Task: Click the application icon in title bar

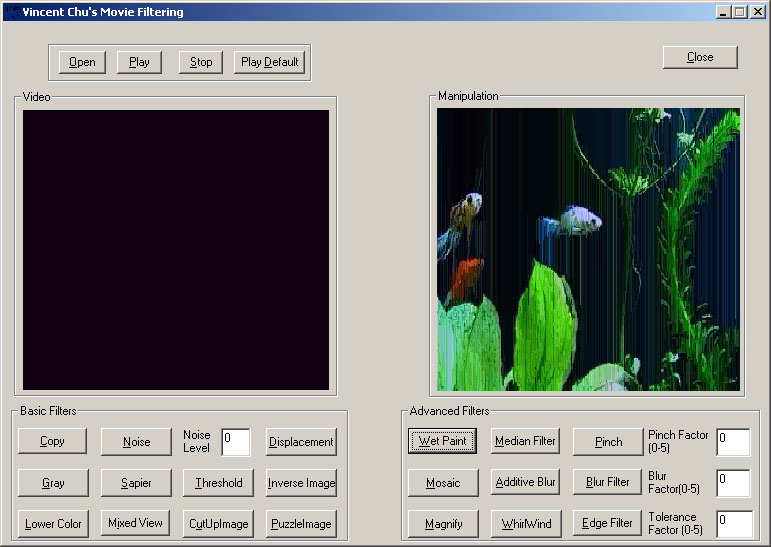Action: pyautogui.click(x=12, y=12)
